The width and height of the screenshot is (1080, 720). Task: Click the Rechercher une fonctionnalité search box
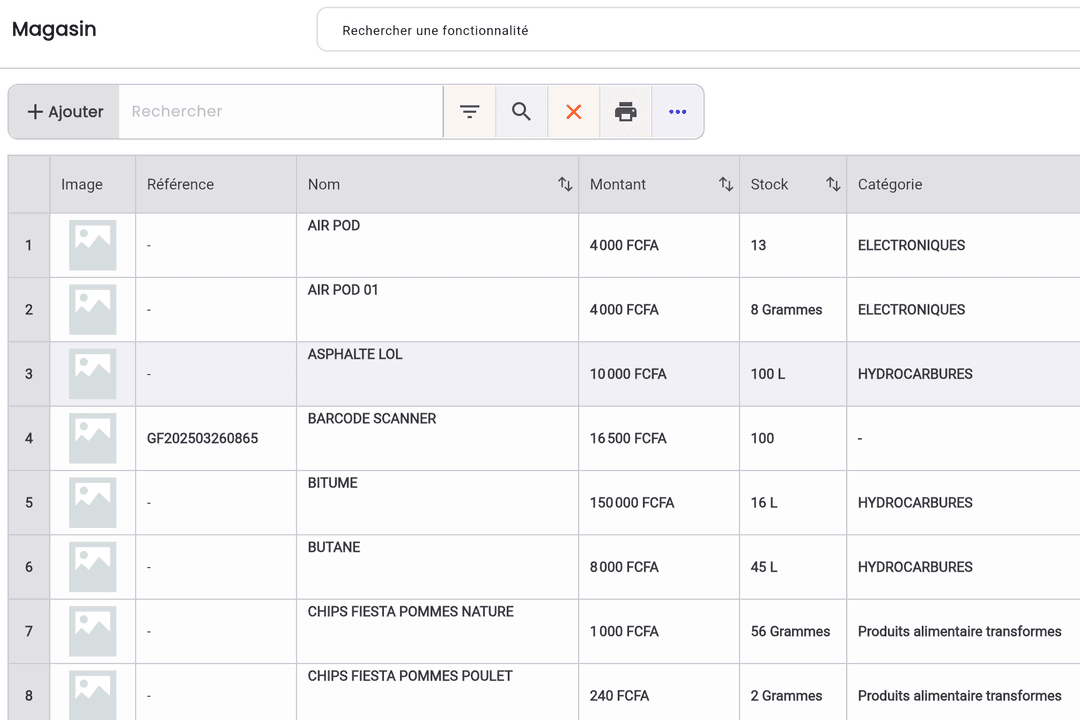click(700, 31)
